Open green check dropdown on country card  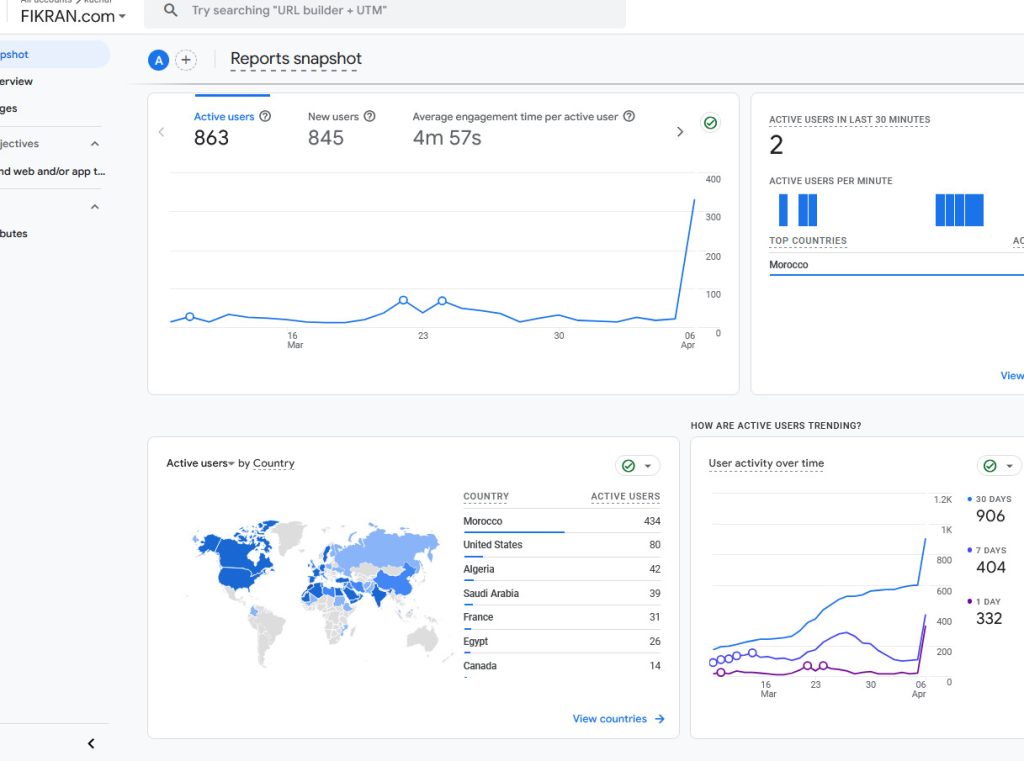click(x=637, y=466)
